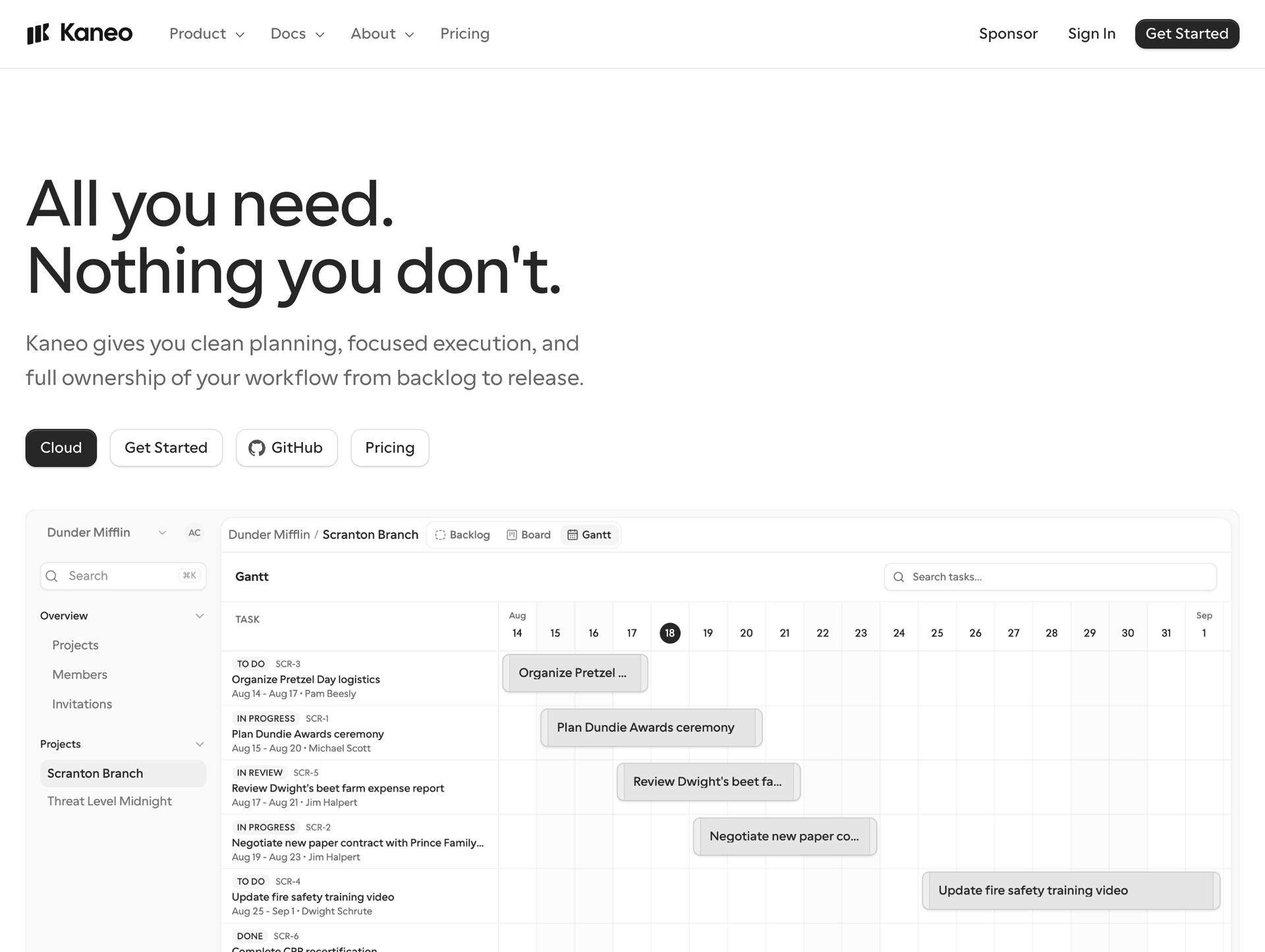Click the GitHub octocat icon
Image resolution: width=1265 pixels, height=952 pixels.
[256, 448]
